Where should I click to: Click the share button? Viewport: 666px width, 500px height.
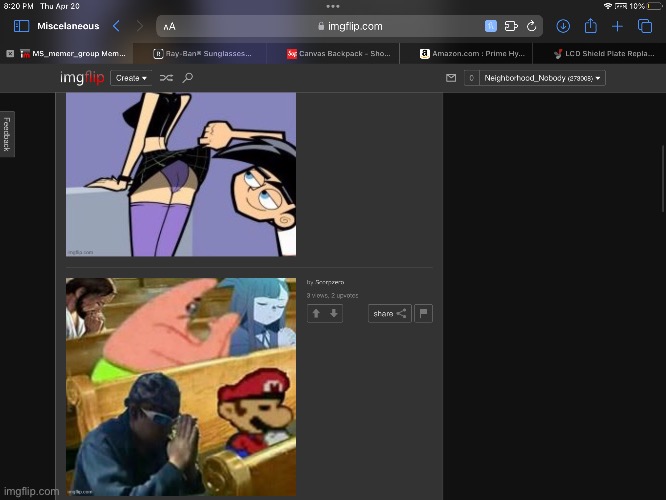tap(389, 314)
